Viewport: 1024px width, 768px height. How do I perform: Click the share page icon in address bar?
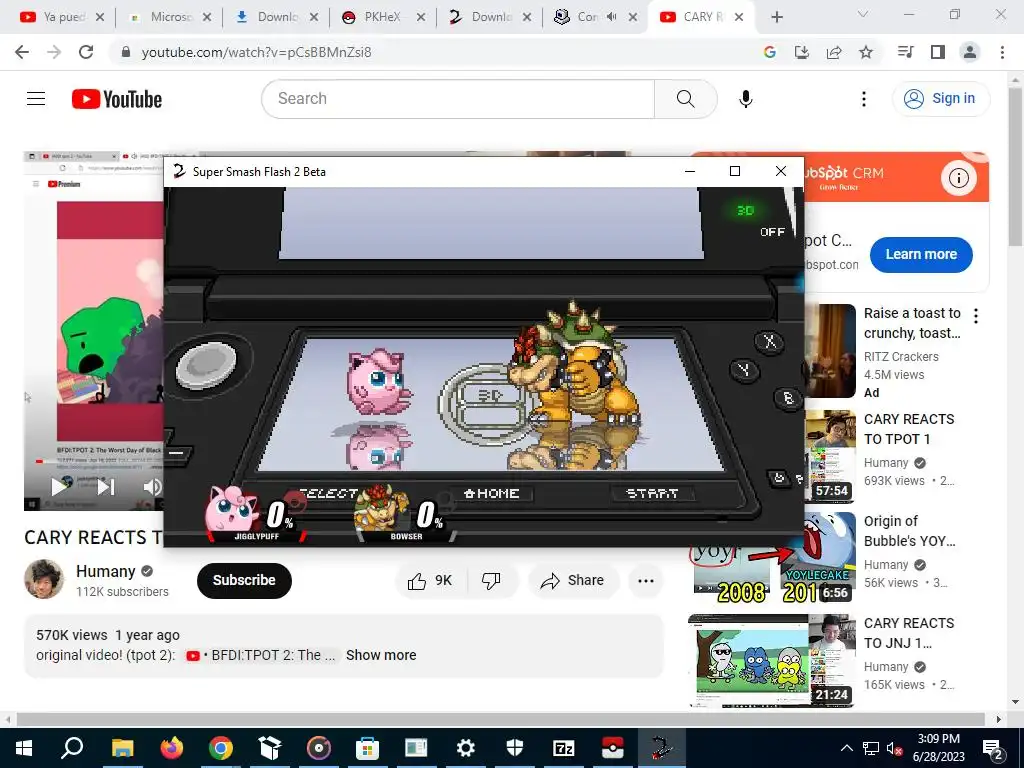pos(834,52)
